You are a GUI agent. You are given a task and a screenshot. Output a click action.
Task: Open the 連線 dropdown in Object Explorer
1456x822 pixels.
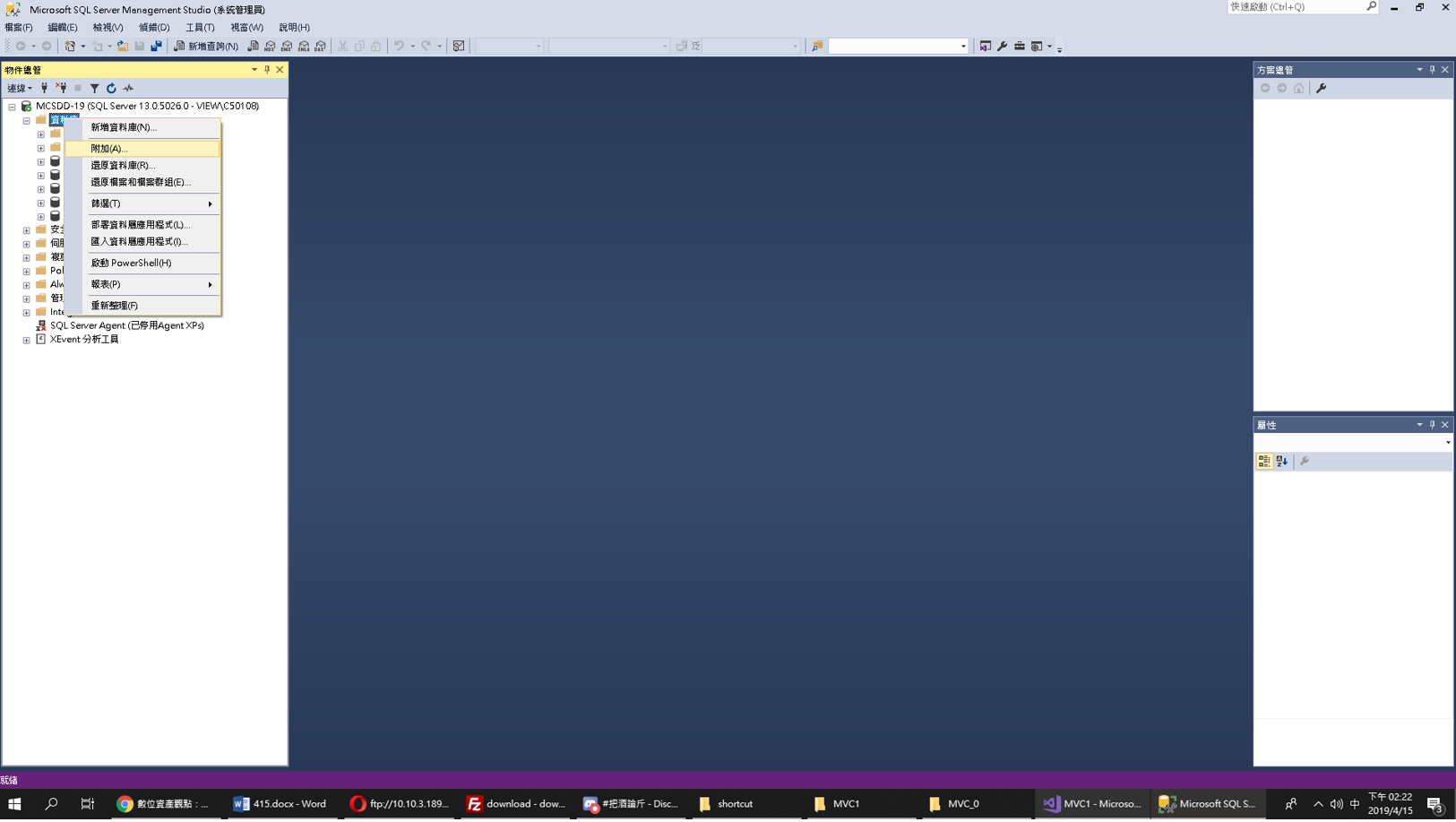20,88
